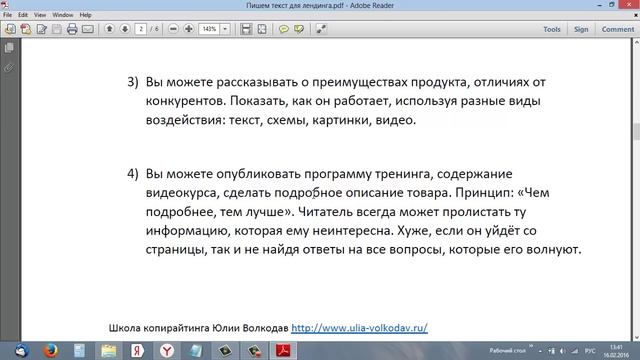The width and height of the screenshot is (640, 360).
Task: Open Yandex Browser Y taskbar icon
Action: coord(167,351)
